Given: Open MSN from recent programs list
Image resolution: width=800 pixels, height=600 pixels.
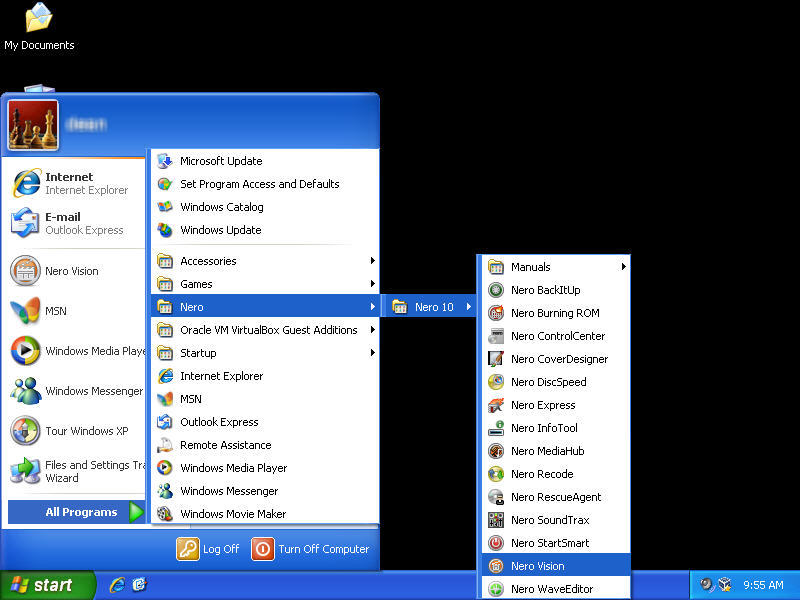Looking at the screenshot, I should (x=74, y=311).
